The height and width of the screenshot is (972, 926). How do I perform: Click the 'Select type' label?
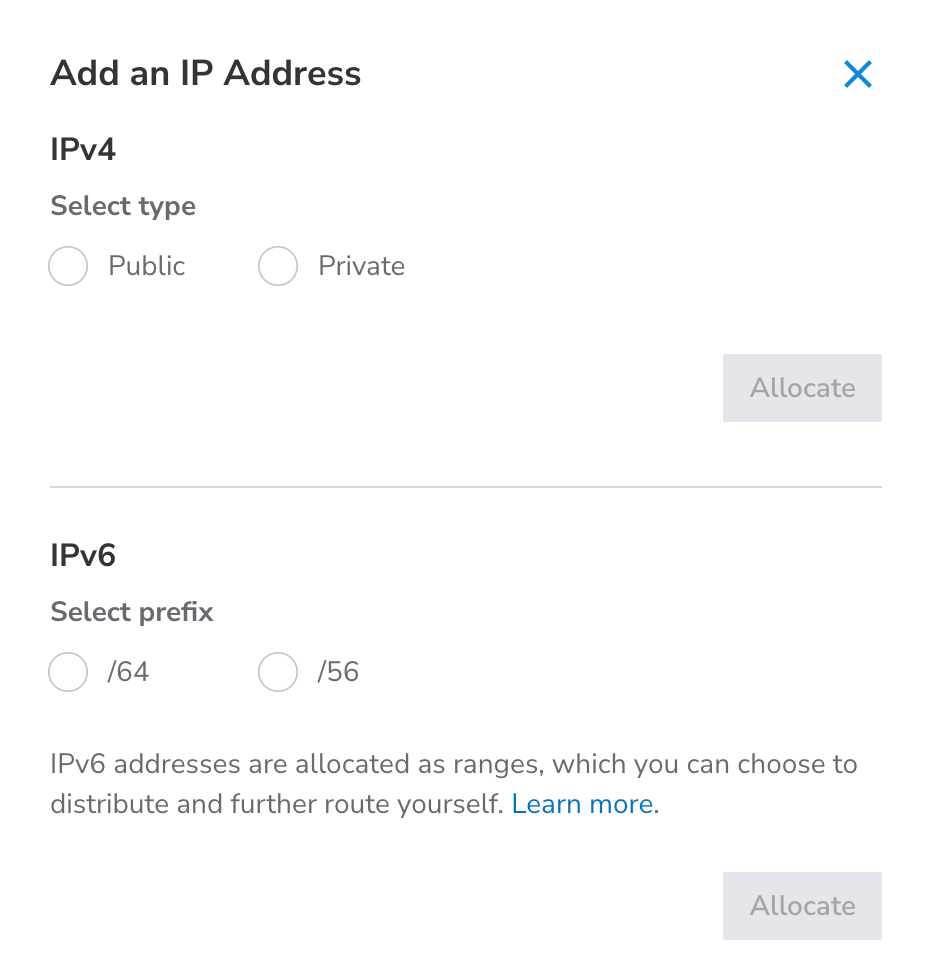click(123, 207)
